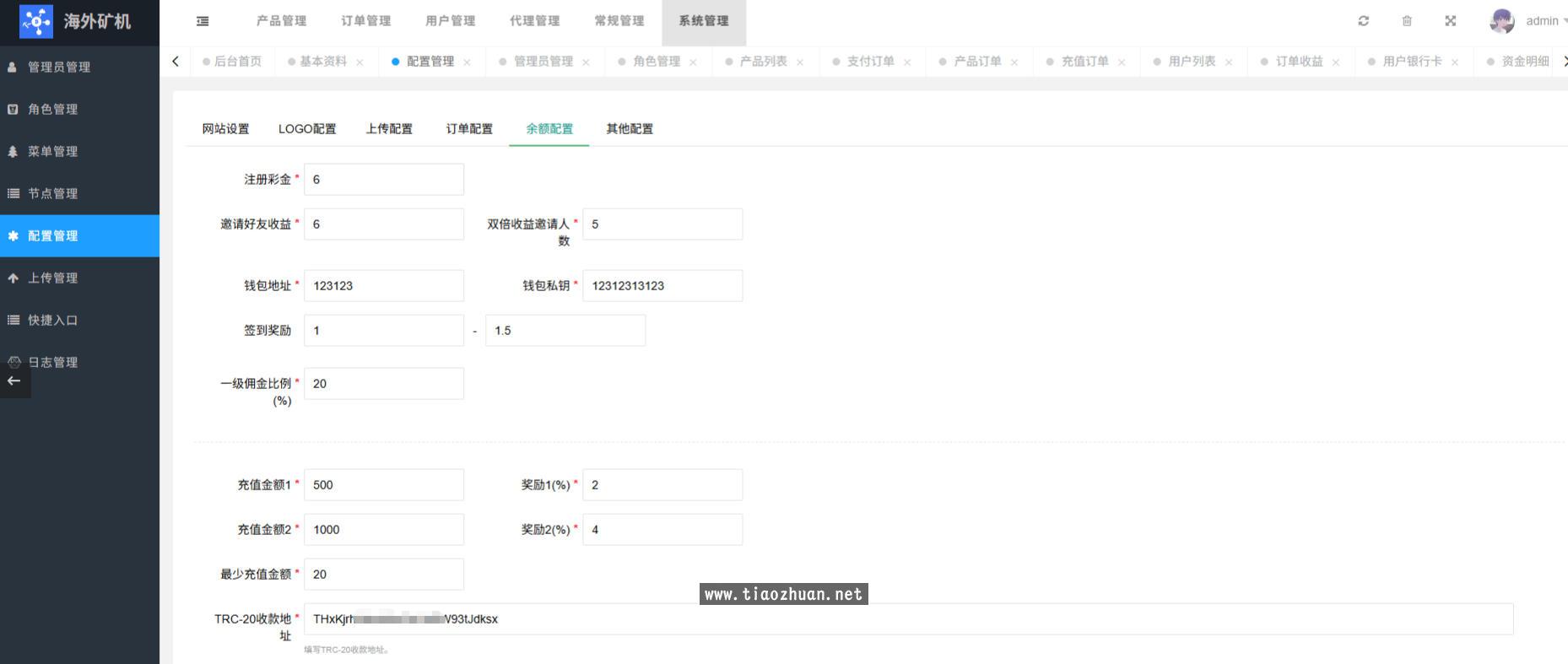
Task: Click the 注册彩金 input field
Action: (x=384, y=180)
